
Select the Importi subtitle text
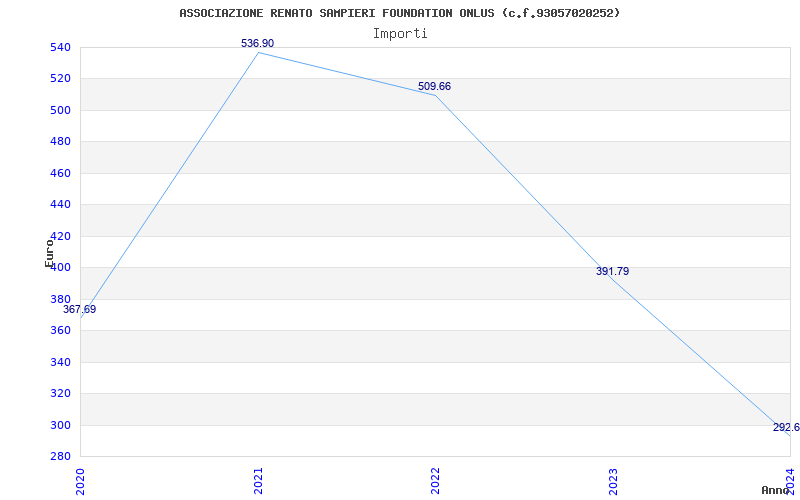400,34
